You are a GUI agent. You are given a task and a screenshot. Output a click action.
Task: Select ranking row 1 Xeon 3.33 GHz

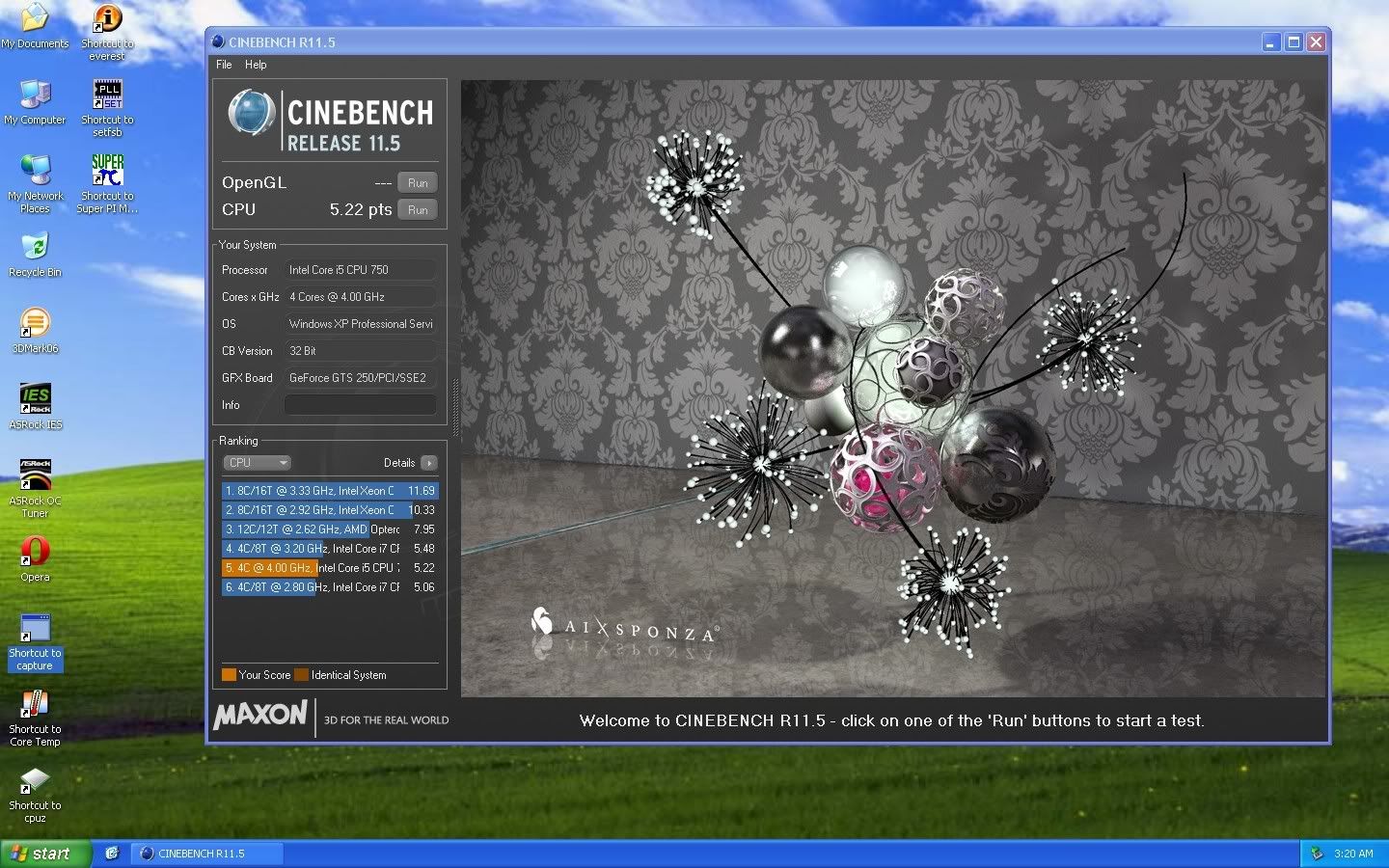[x=330, y=491]
